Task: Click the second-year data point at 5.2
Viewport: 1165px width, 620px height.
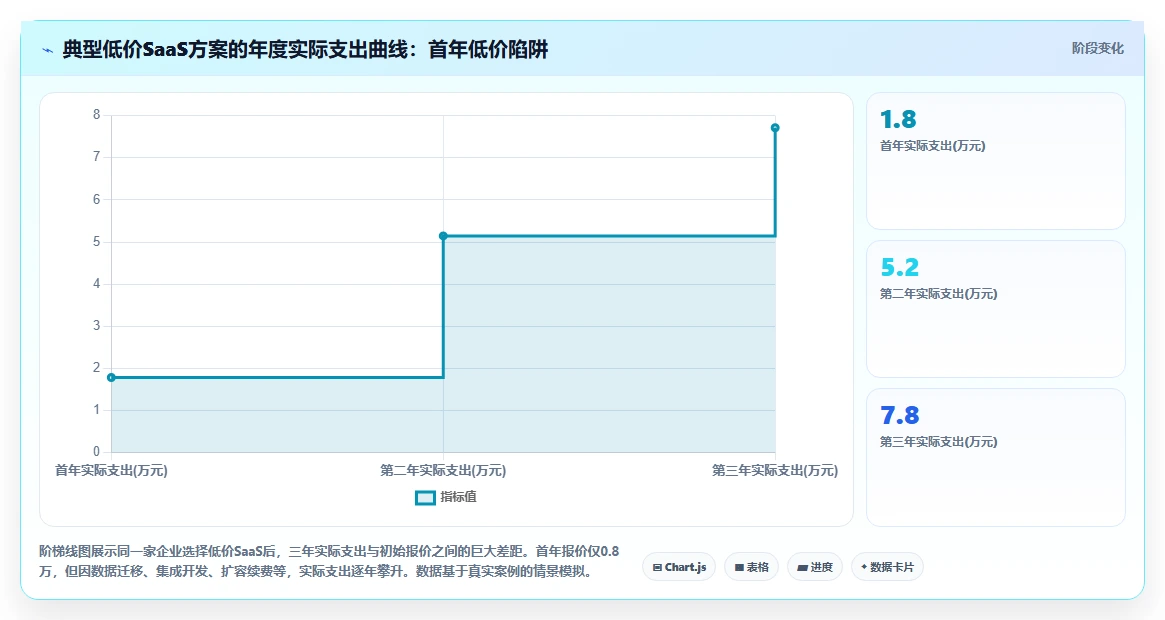Action: [x=444, y=236]
